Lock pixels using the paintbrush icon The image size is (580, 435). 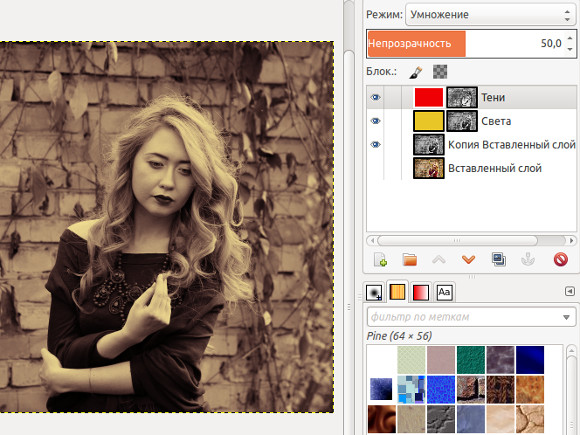[416, 72]
